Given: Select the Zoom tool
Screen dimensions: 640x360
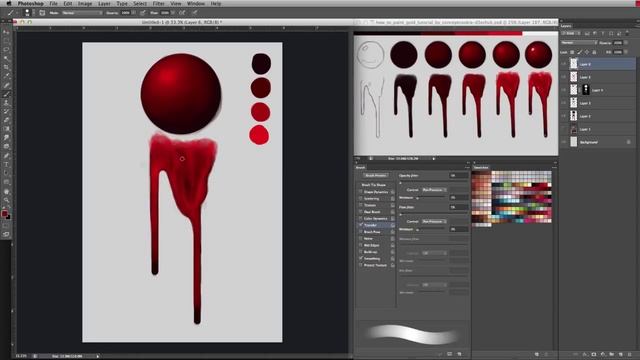Looking at the screenshot, I should coord(6,200).
